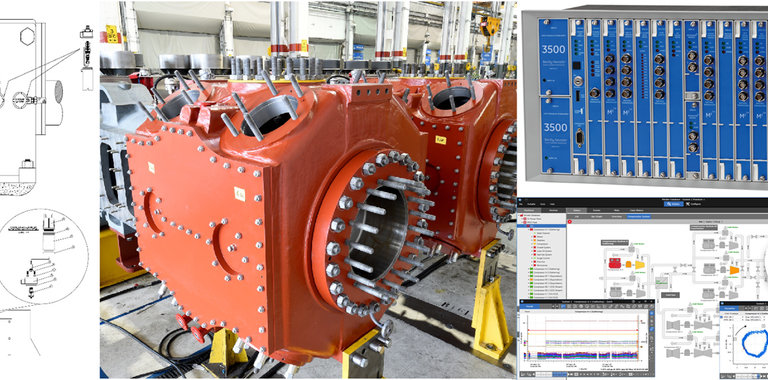Select the orange gearbox beside the red machine
This screenshot has height=380, width=768.
point(628,264)
